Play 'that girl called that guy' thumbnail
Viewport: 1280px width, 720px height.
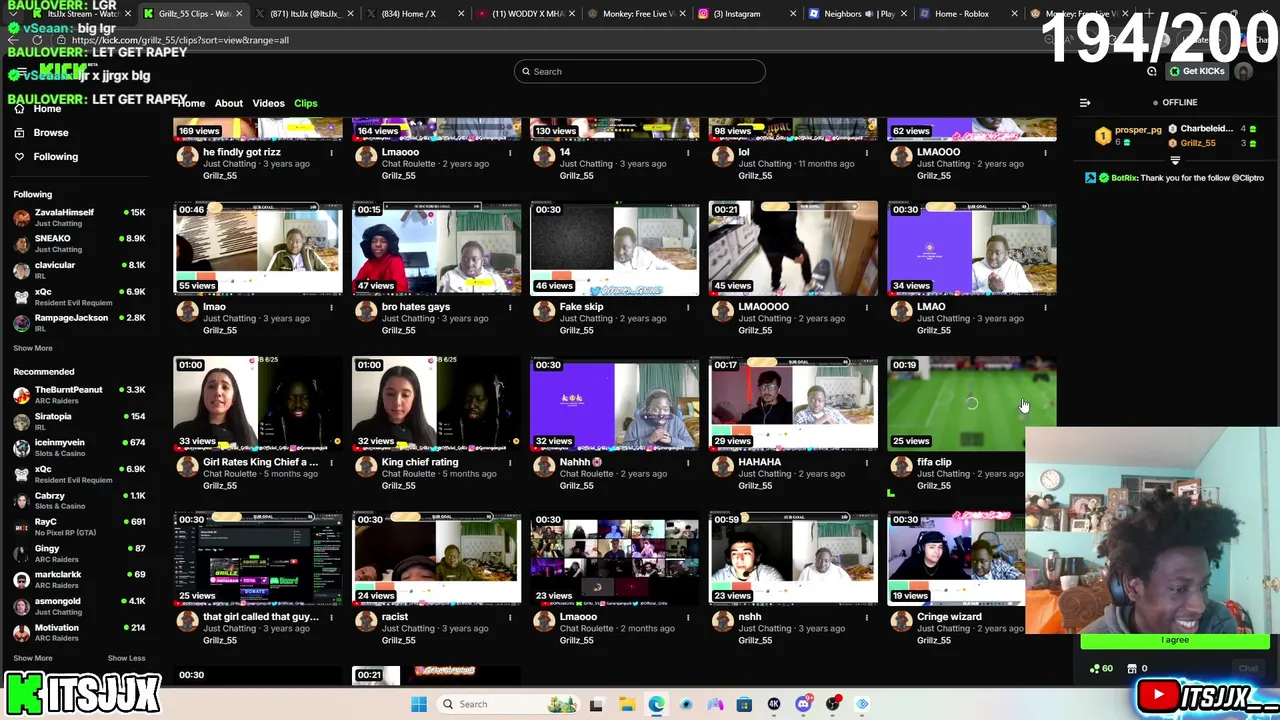pos(258,558)
